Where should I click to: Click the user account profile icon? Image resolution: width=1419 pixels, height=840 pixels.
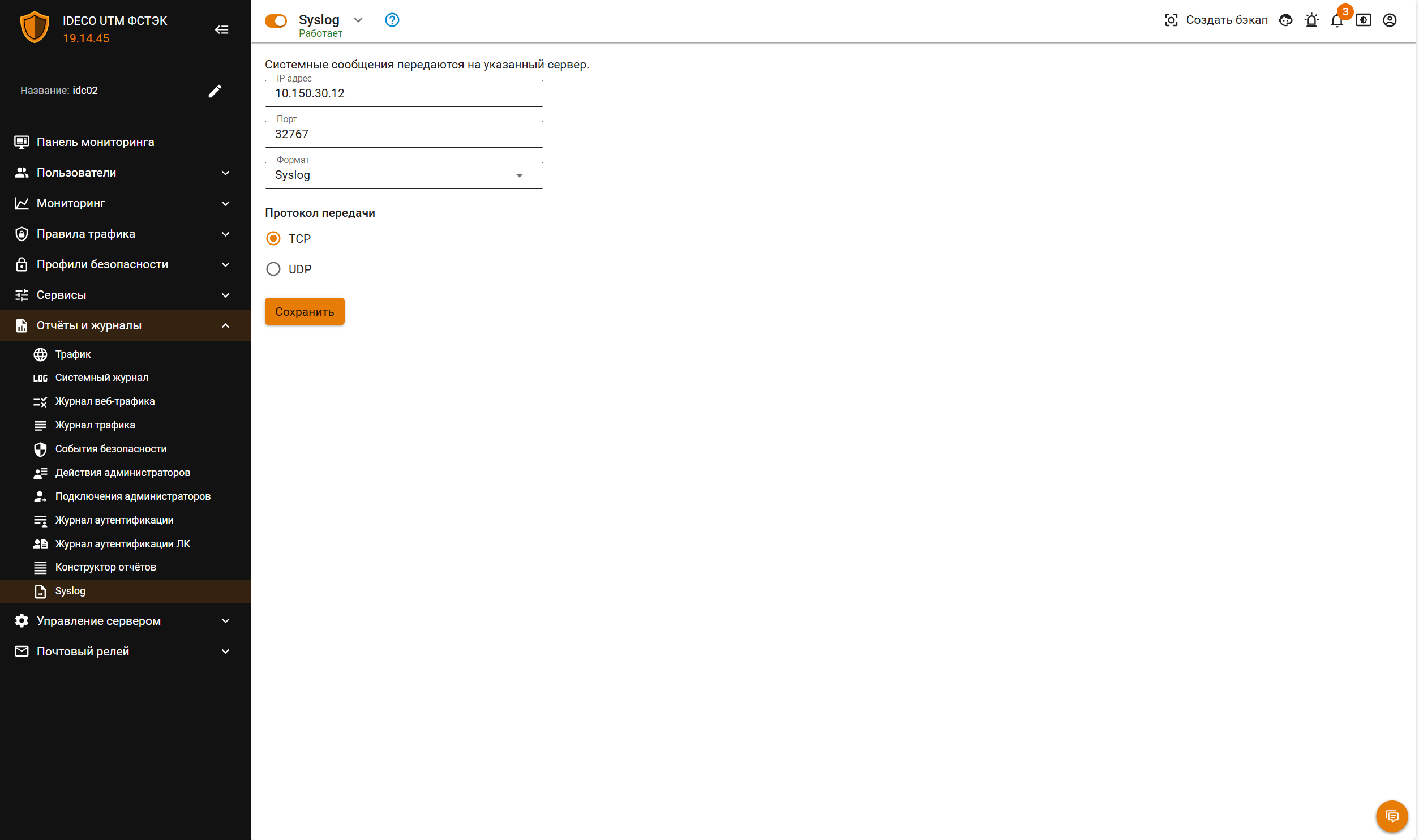[1389, 20]
